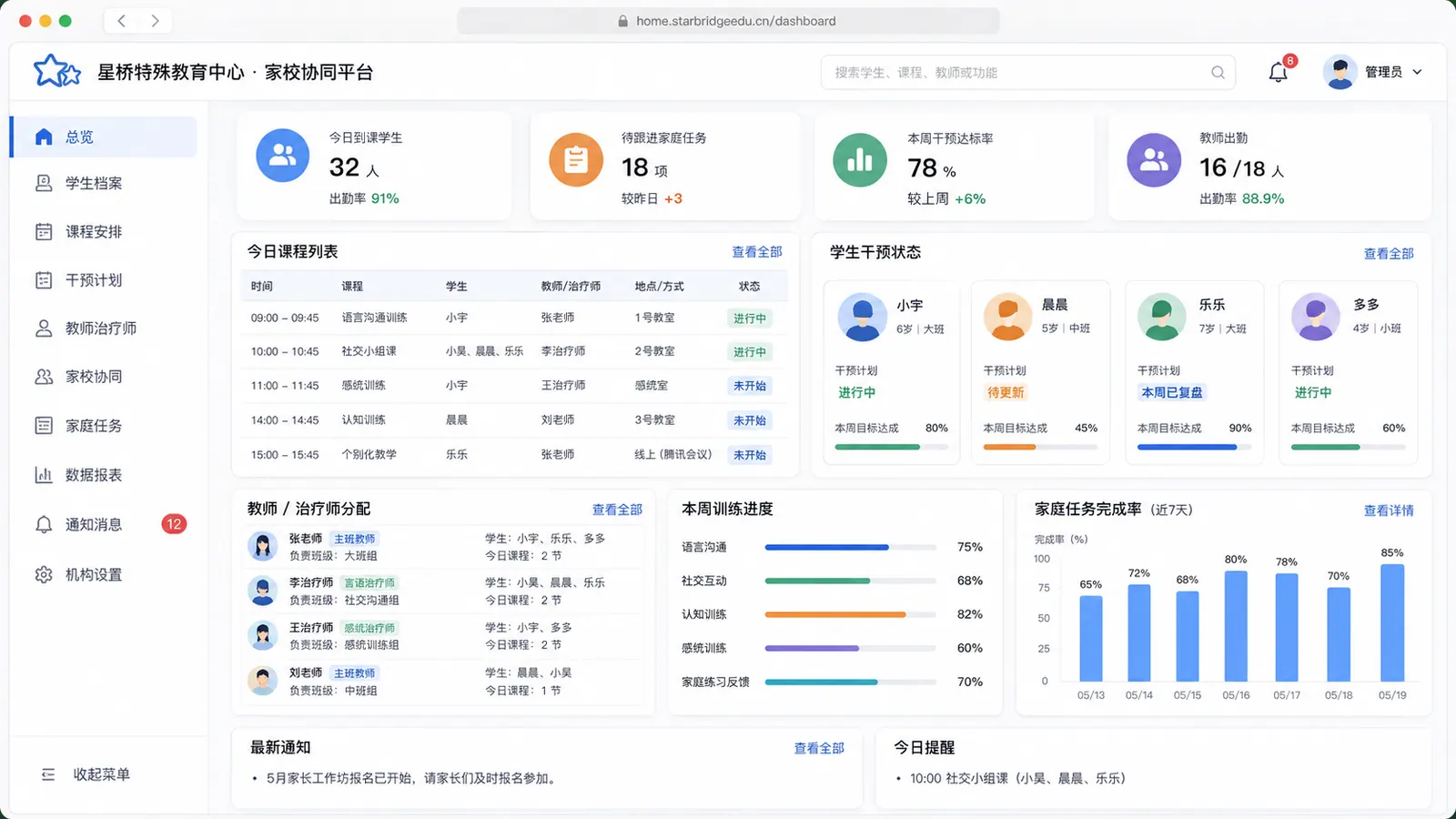Click the 线上（腾讯会议）location cell
Image resolution: width=1456 pixels, height=819 pixels.
[673, 454]
